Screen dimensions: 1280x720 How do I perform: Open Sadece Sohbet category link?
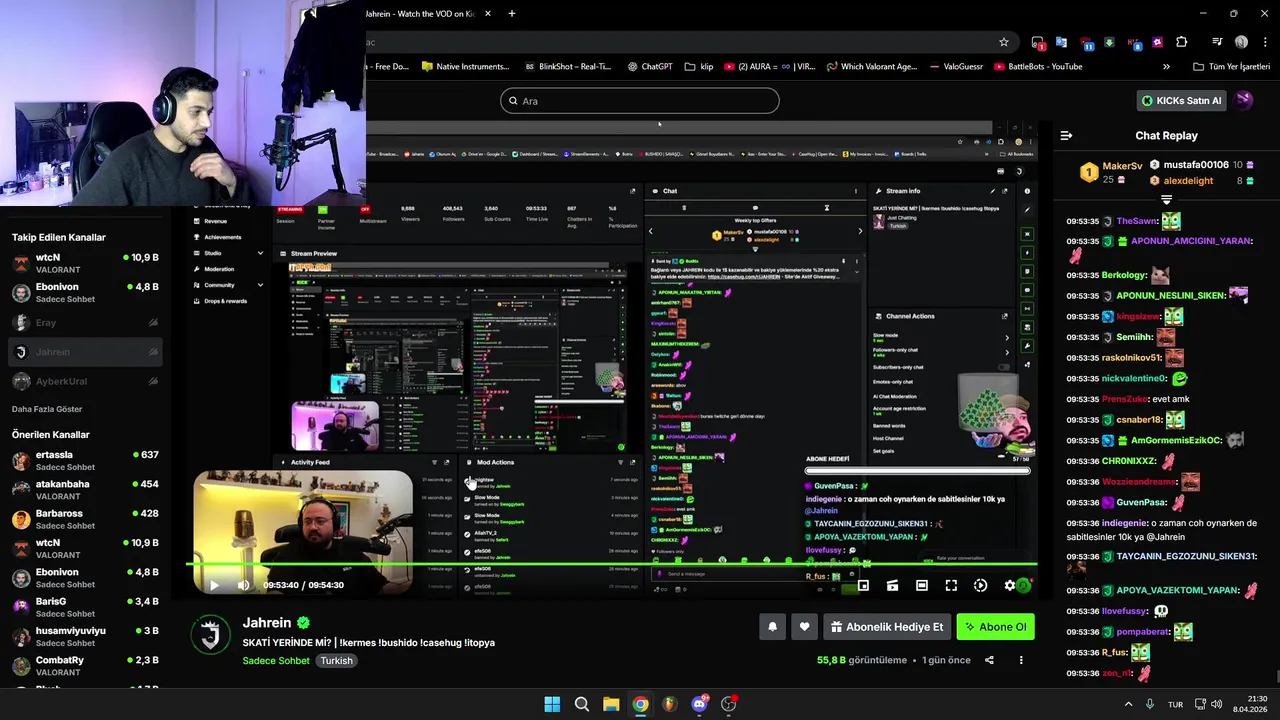tap(276, 660)
